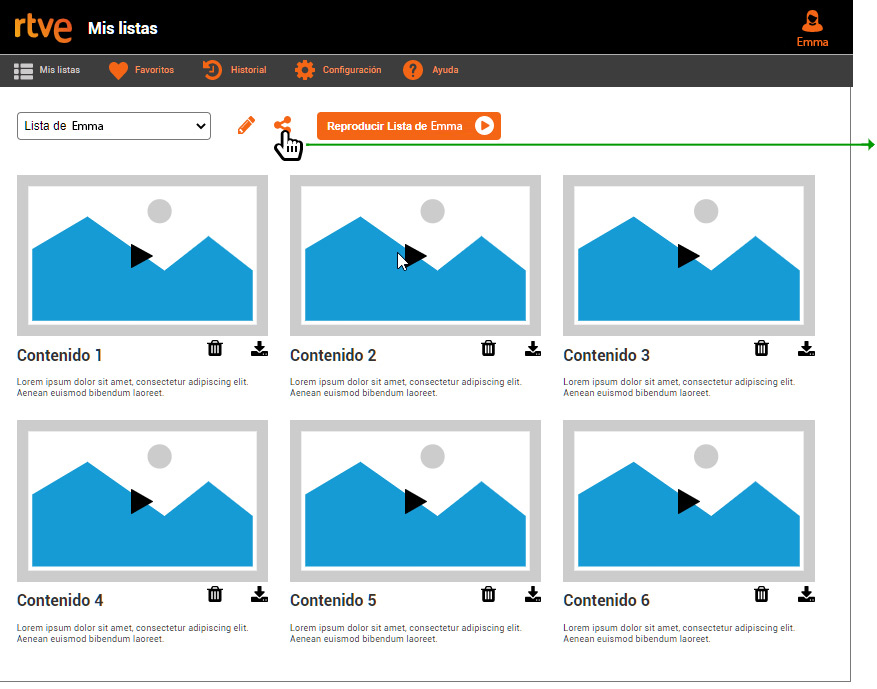Click the rtve logo

point(43,28)
